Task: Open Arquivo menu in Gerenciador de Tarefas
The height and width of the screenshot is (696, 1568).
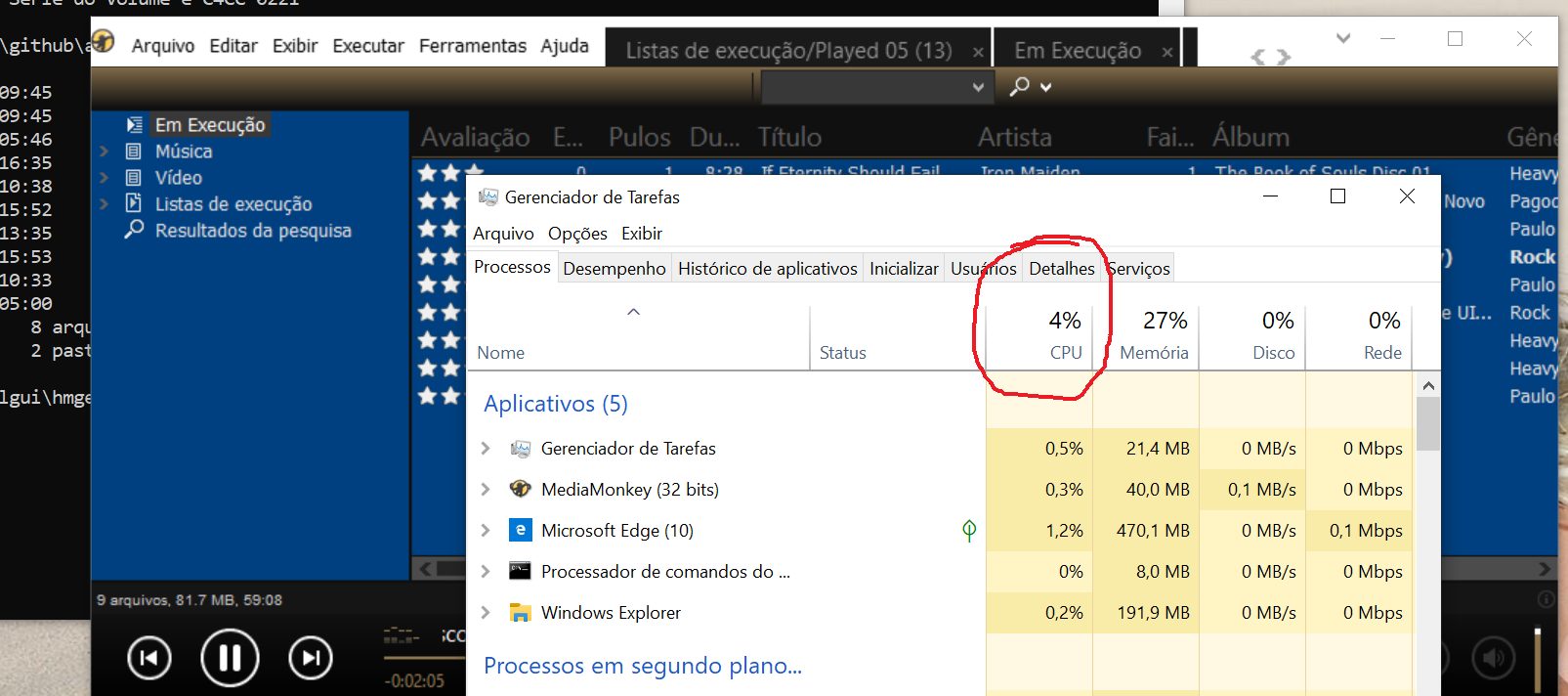Action: click(503, 234)
